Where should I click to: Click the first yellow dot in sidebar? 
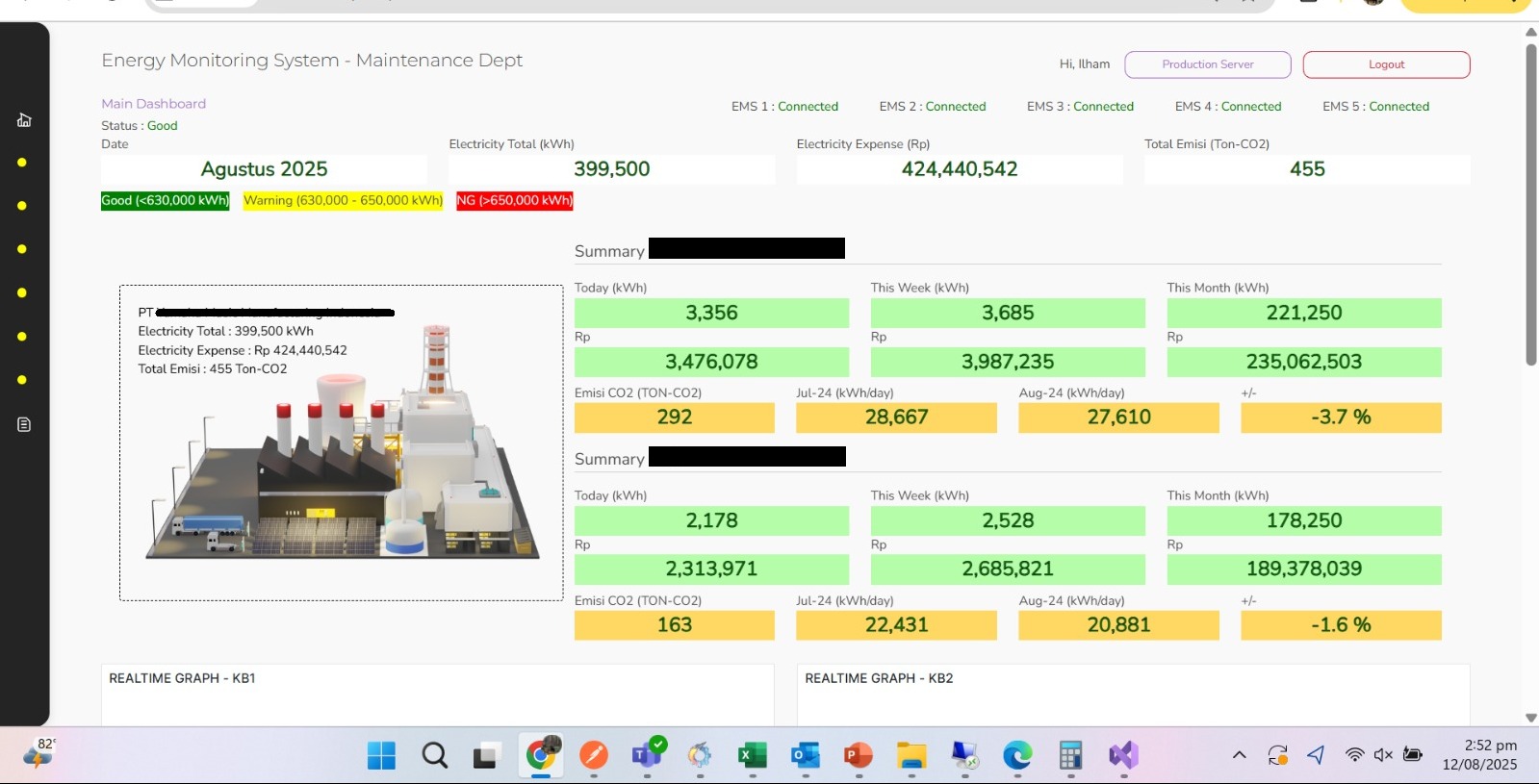click(x=22, y=163)
